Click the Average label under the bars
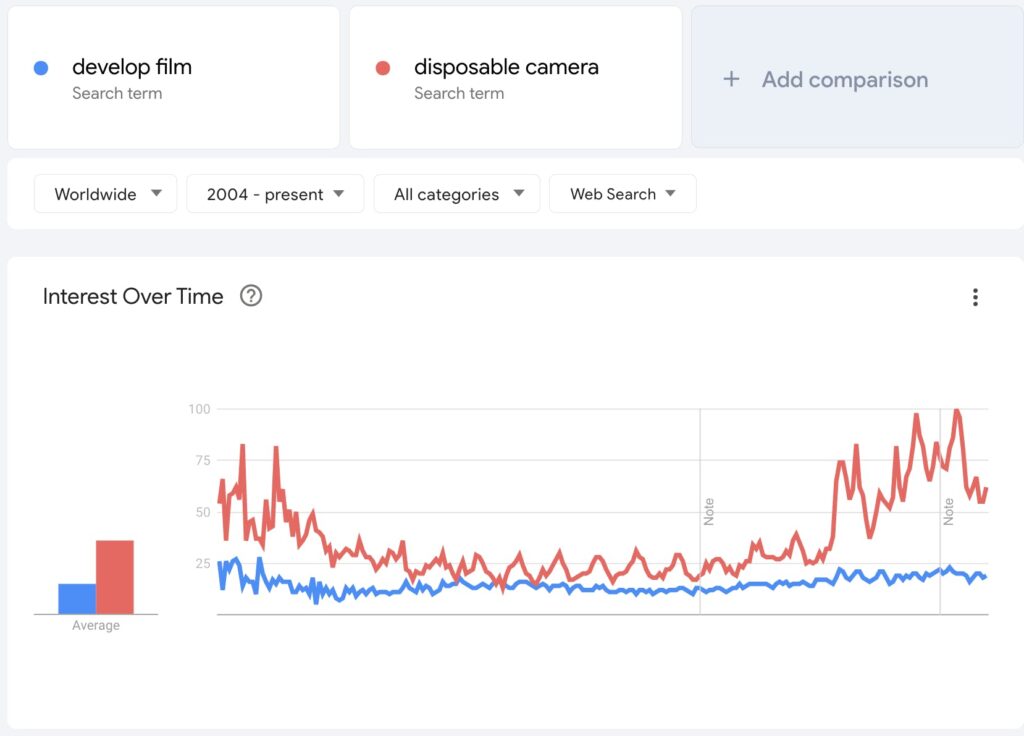 (x=96, y=626)
